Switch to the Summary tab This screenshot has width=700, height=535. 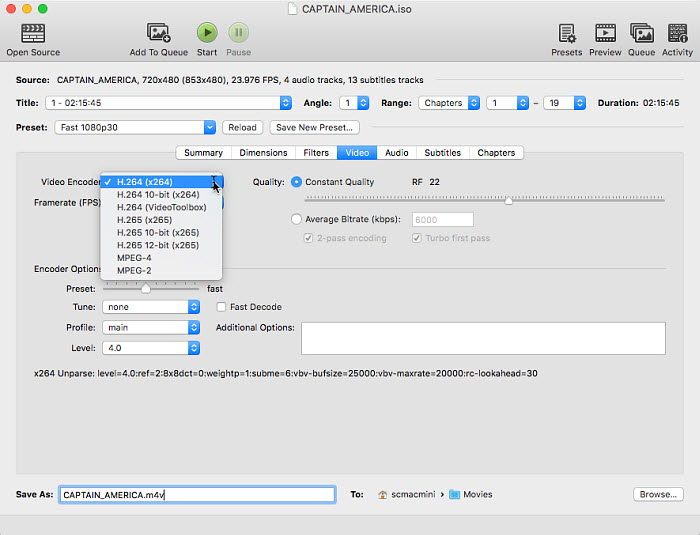point(204,153)
